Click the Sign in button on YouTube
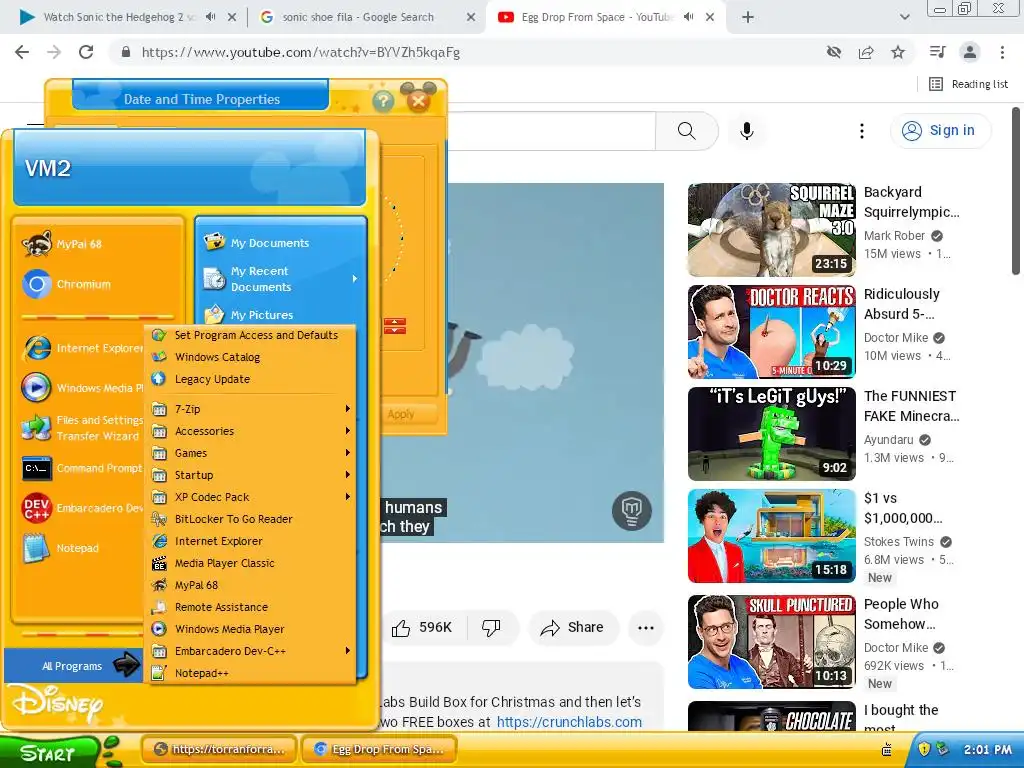 940,131
